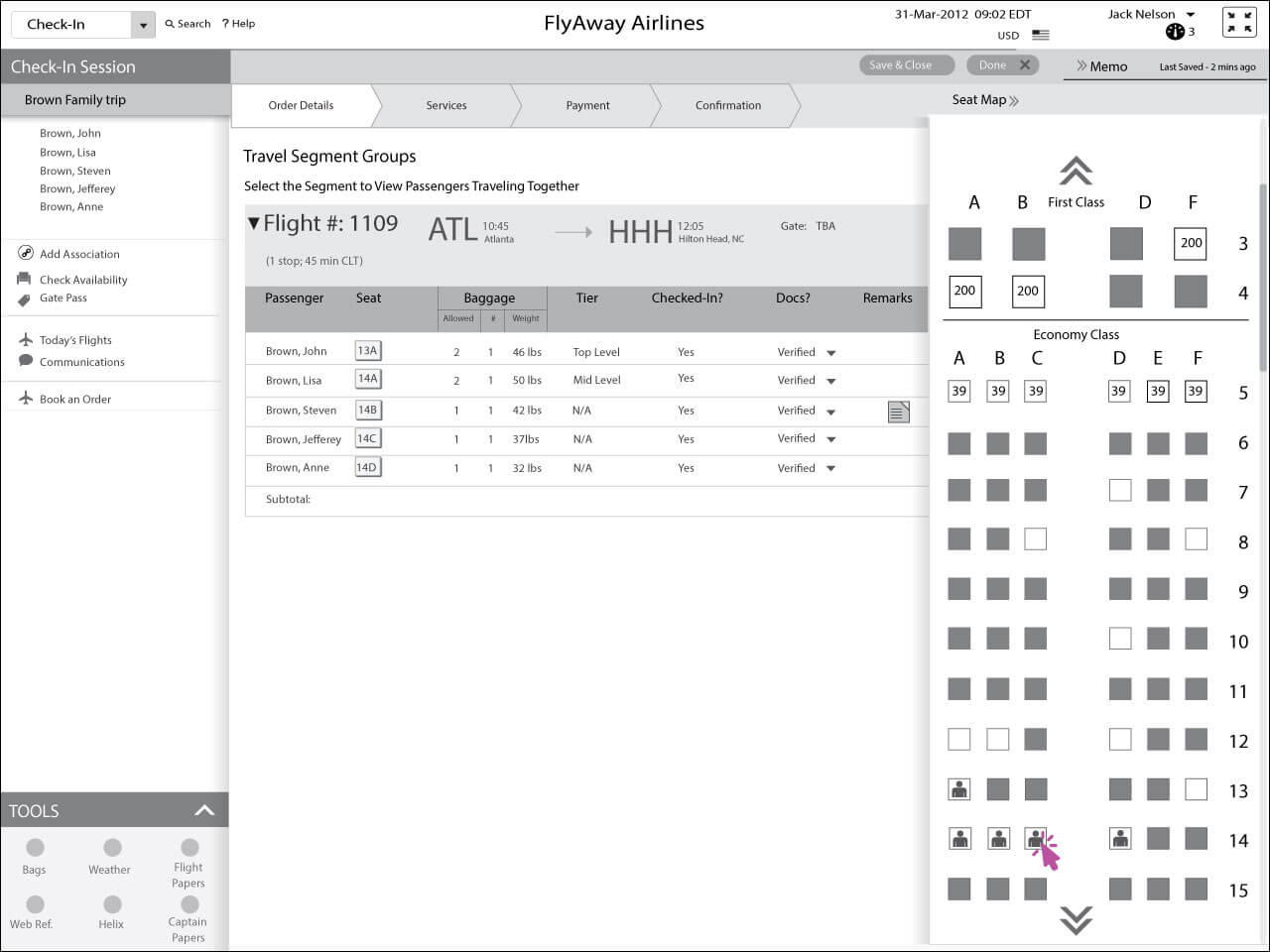Collapse Flight #1109 segment triangle

point(254,224)
